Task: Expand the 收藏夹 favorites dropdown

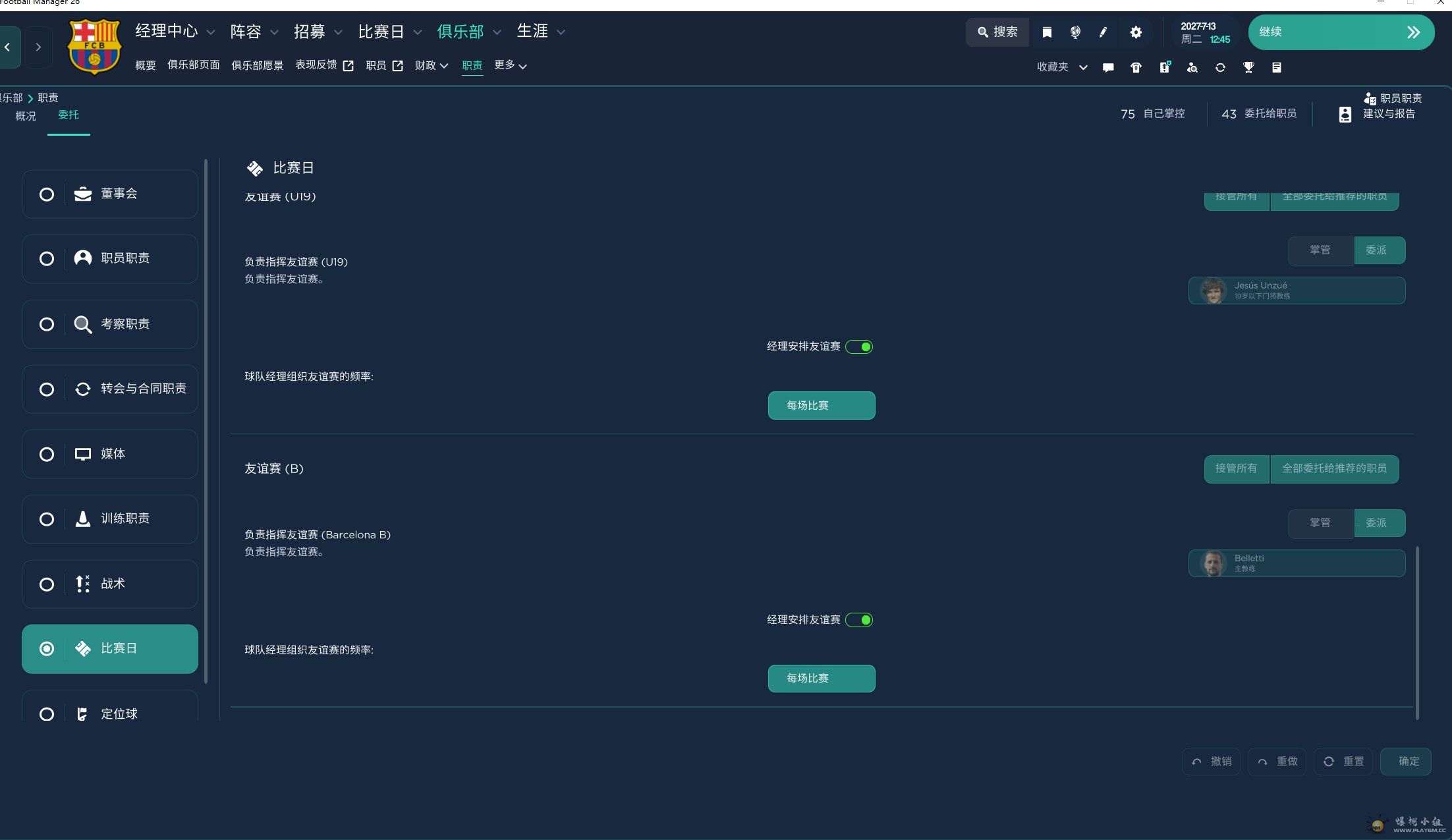Action: (x=1083, y=67)
